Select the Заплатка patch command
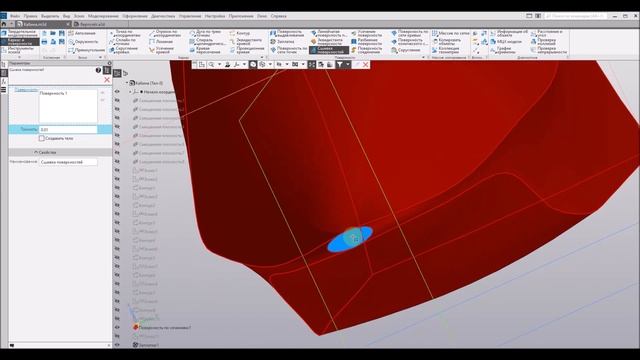Image resolution: width=640 pixels, height=360 pixels. (x=282, y=42)
